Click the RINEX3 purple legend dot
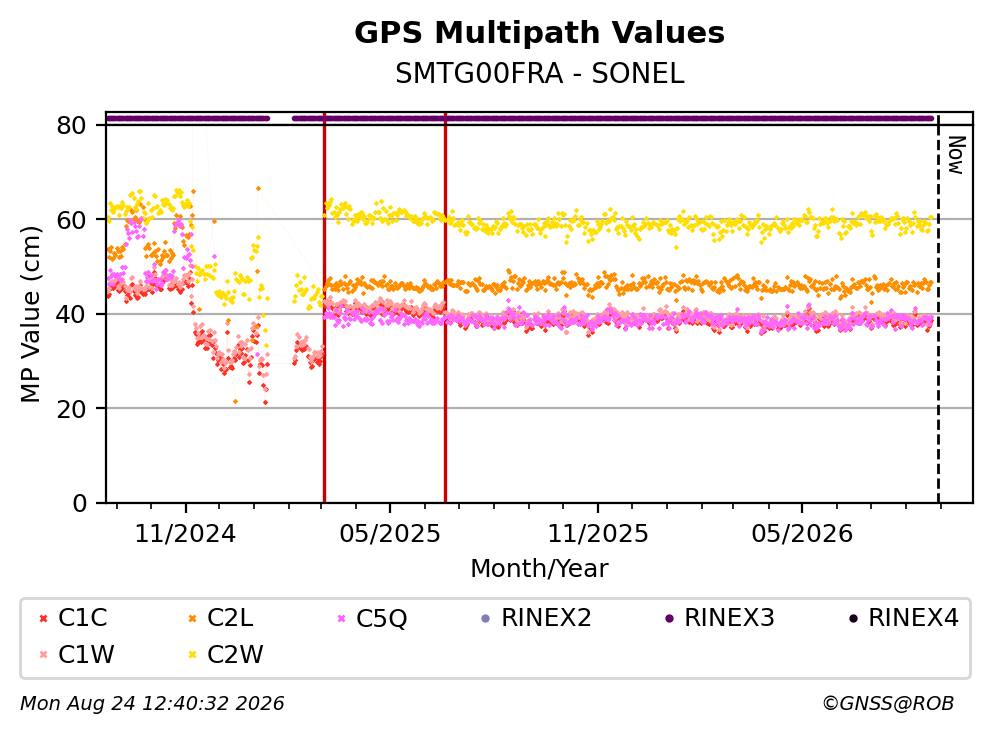The image size is (993, 734). (669, 618)
